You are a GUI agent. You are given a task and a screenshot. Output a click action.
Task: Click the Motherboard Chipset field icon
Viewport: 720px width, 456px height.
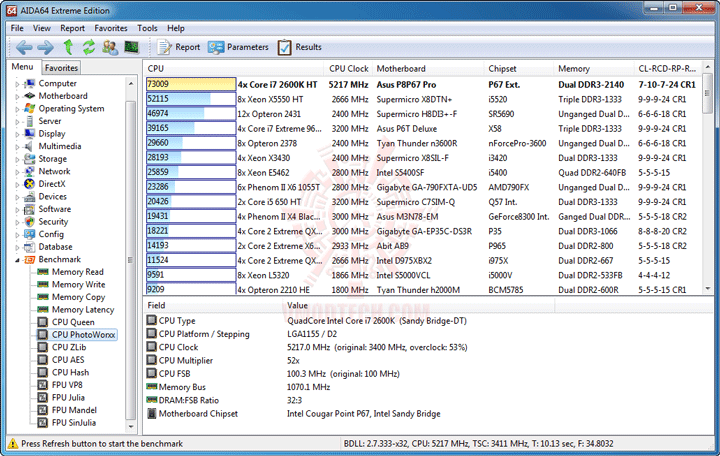(x=152, y=413)
